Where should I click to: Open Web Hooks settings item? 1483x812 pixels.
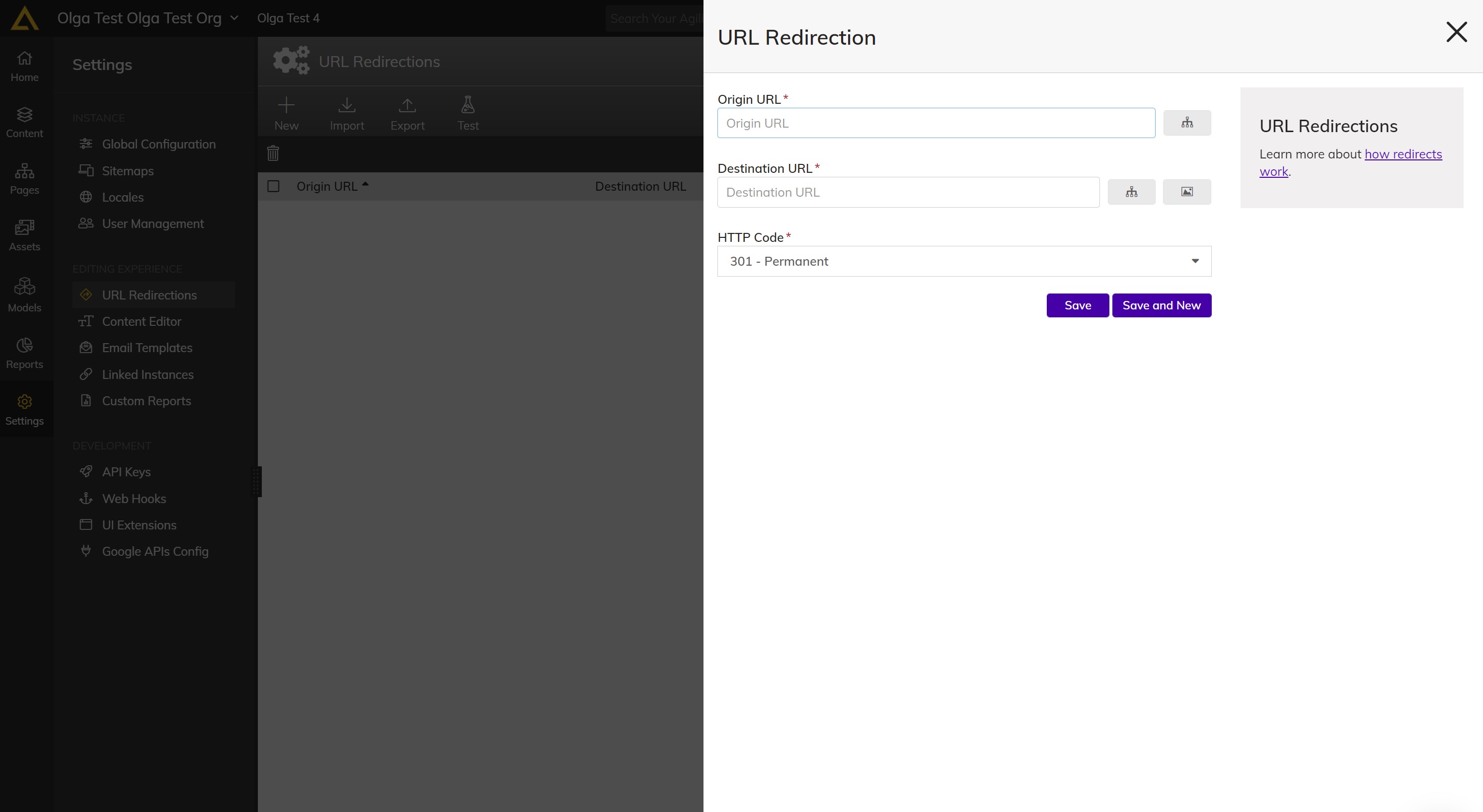[x=134, y=498]
